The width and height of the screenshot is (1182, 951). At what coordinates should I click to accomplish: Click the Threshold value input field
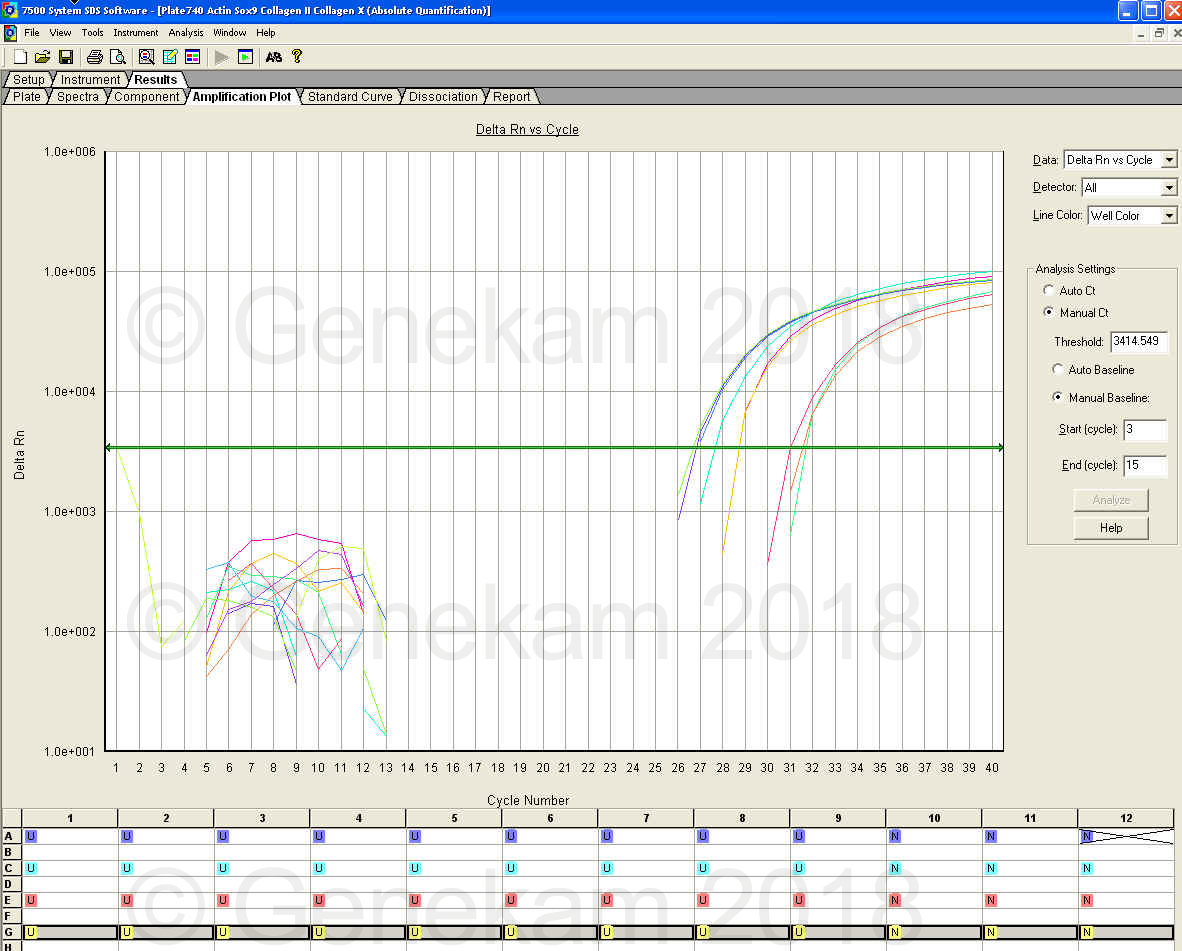click(x=1138, y=342)
